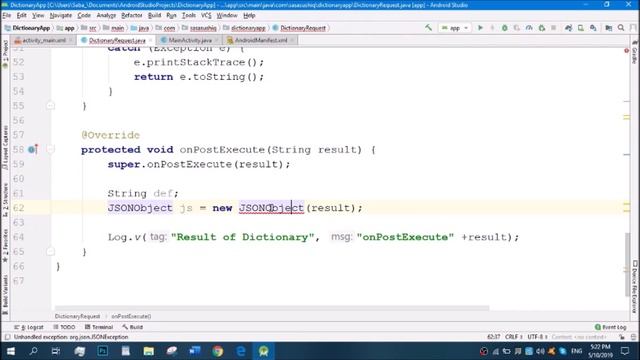This screenshot has width=640, height=360.
Task: Open the SDK Manager icon
Action: click(x=593, y=28)
